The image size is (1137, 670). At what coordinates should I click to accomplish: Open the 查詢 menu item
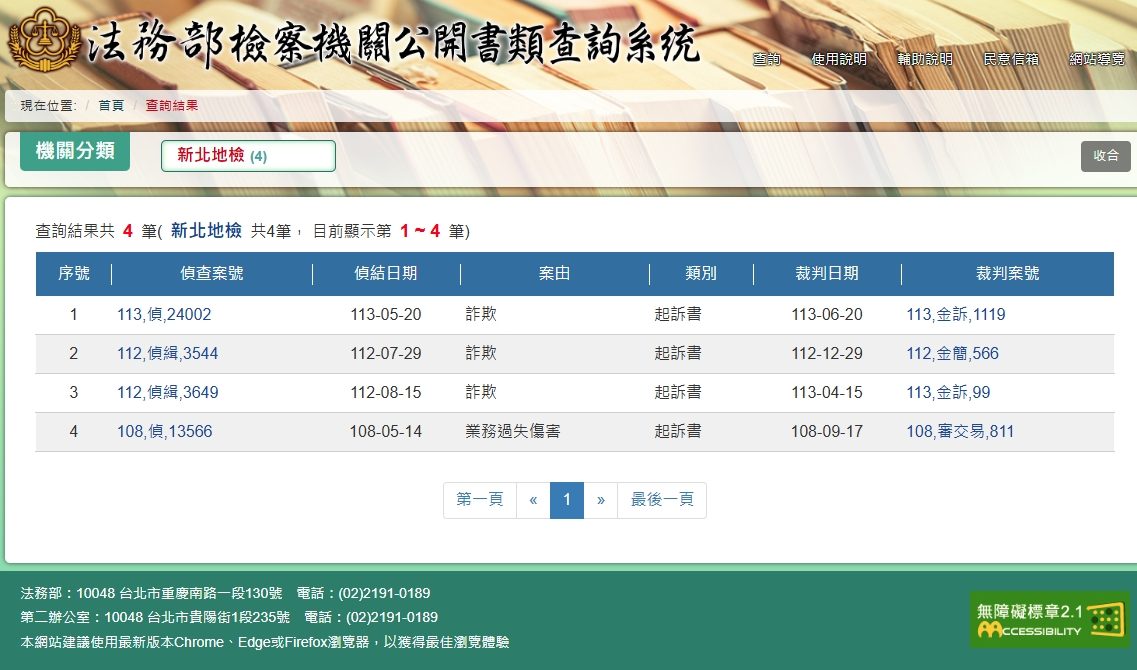tap(767, 59)
